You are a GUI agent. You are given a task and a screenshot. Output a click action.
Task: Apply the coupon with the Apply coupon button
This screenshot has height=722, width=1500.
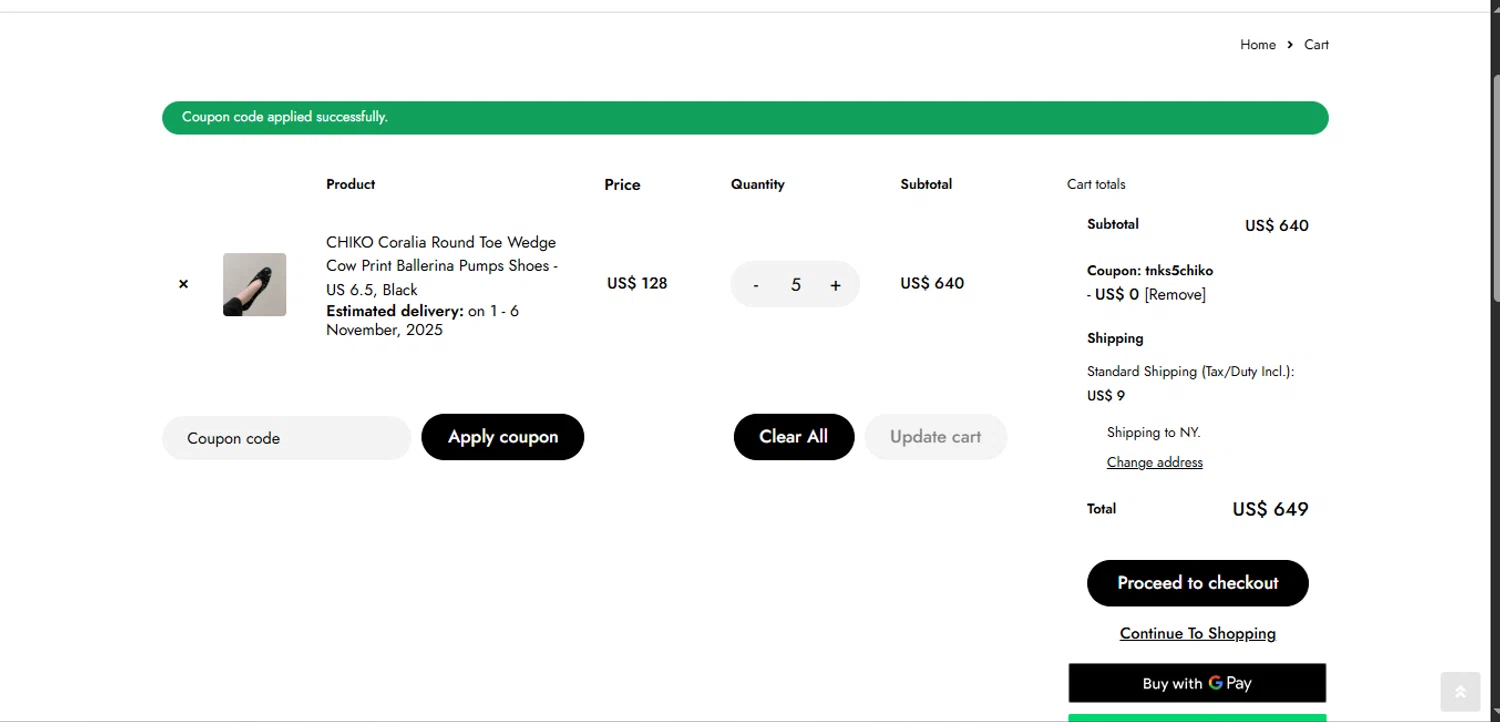[x=503, y=437]
